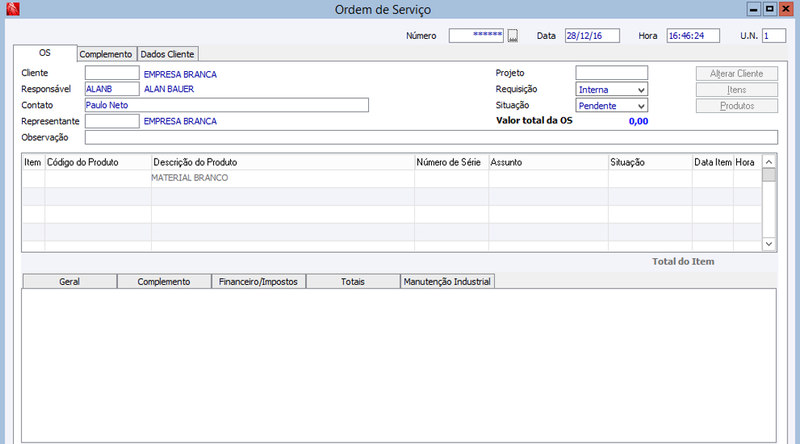Open the Totais tab
Screen dimensions: 800x444
[353, 282]
